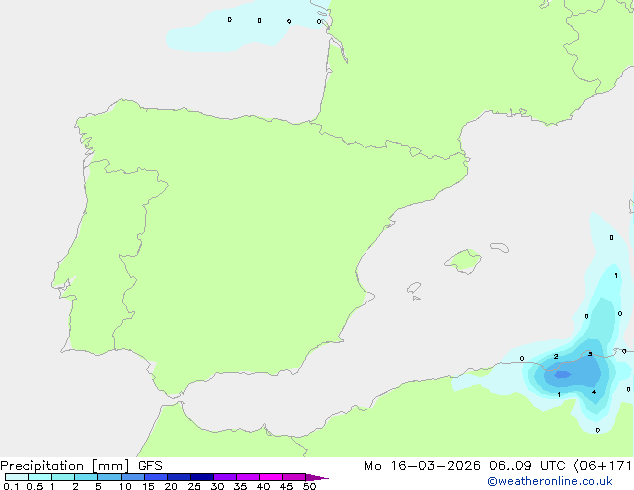Click the 45–50 mm legend swatch
The image size is (634, 490).
click(x=294, y=477)
